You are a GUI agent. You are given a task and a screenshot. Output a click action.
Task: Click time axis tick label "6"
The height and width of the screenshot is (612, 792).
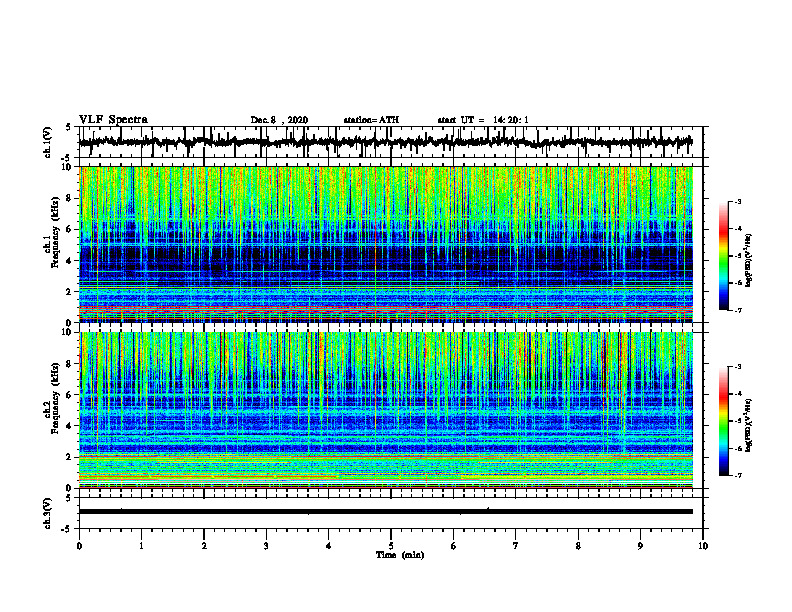point(454,546)
